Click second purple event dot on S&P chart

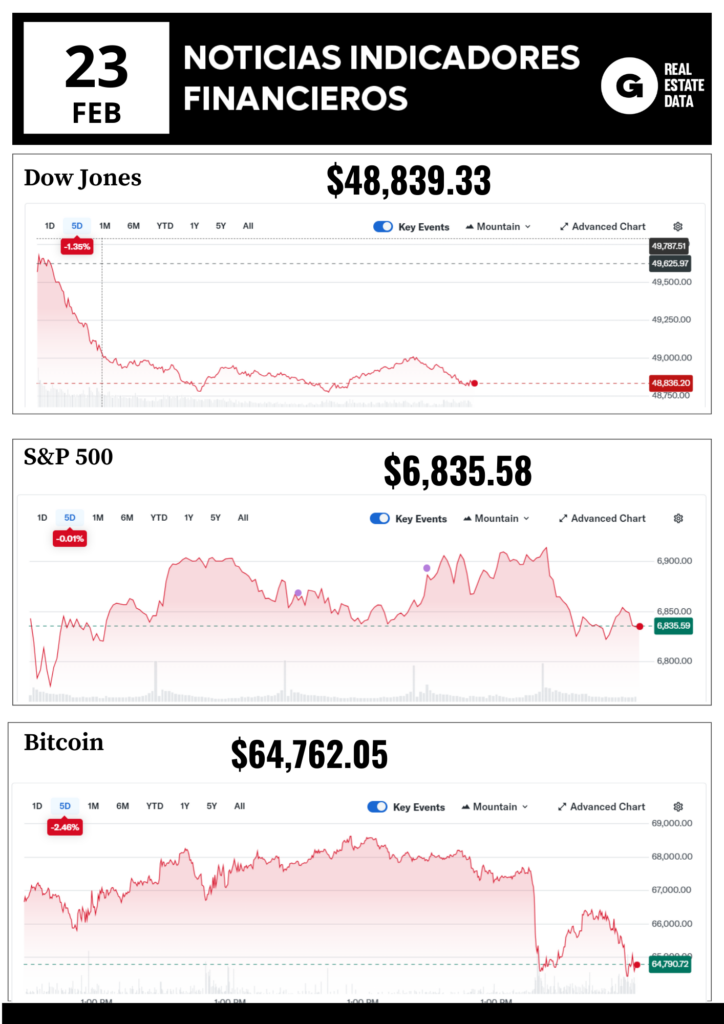tap(427, 568)
